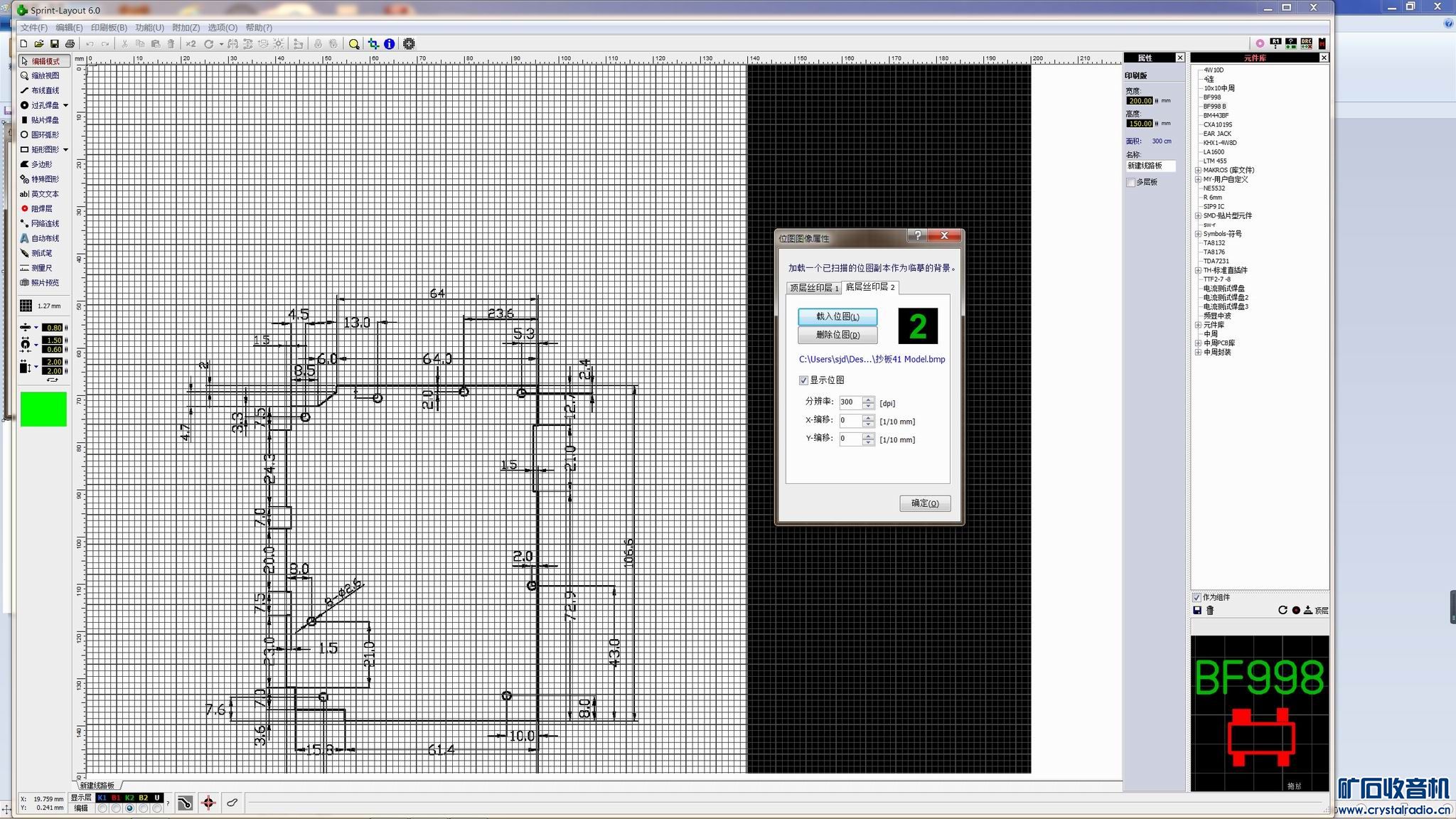The width and height of the screenshot is (1456, 819).
Task: Open the 矩形图形 tool dropdown arrow
Action: [66, 150]
